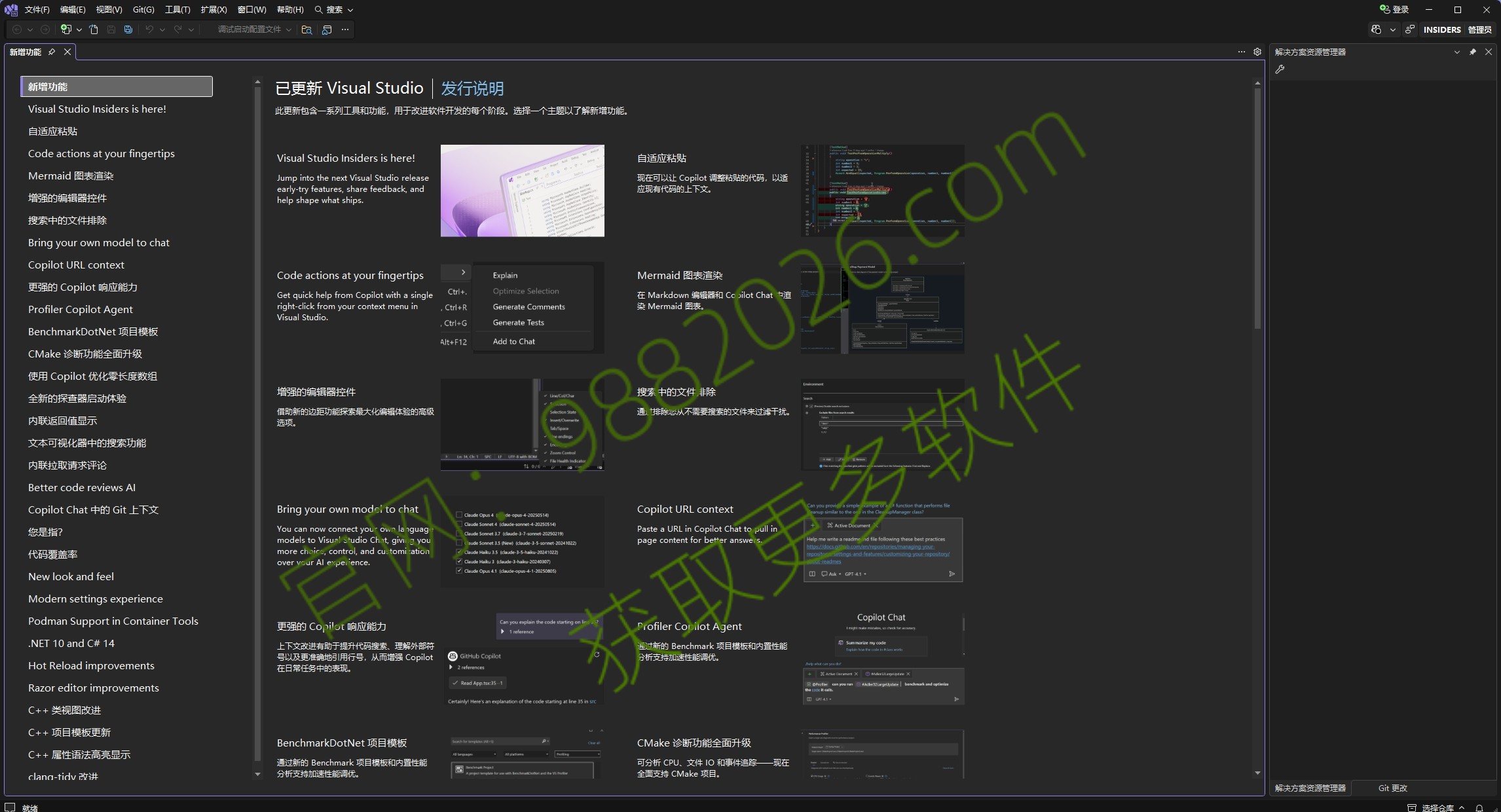Click the Navigate Forward arrow icon
The image size is (1501, 812).
coord(45,29)
